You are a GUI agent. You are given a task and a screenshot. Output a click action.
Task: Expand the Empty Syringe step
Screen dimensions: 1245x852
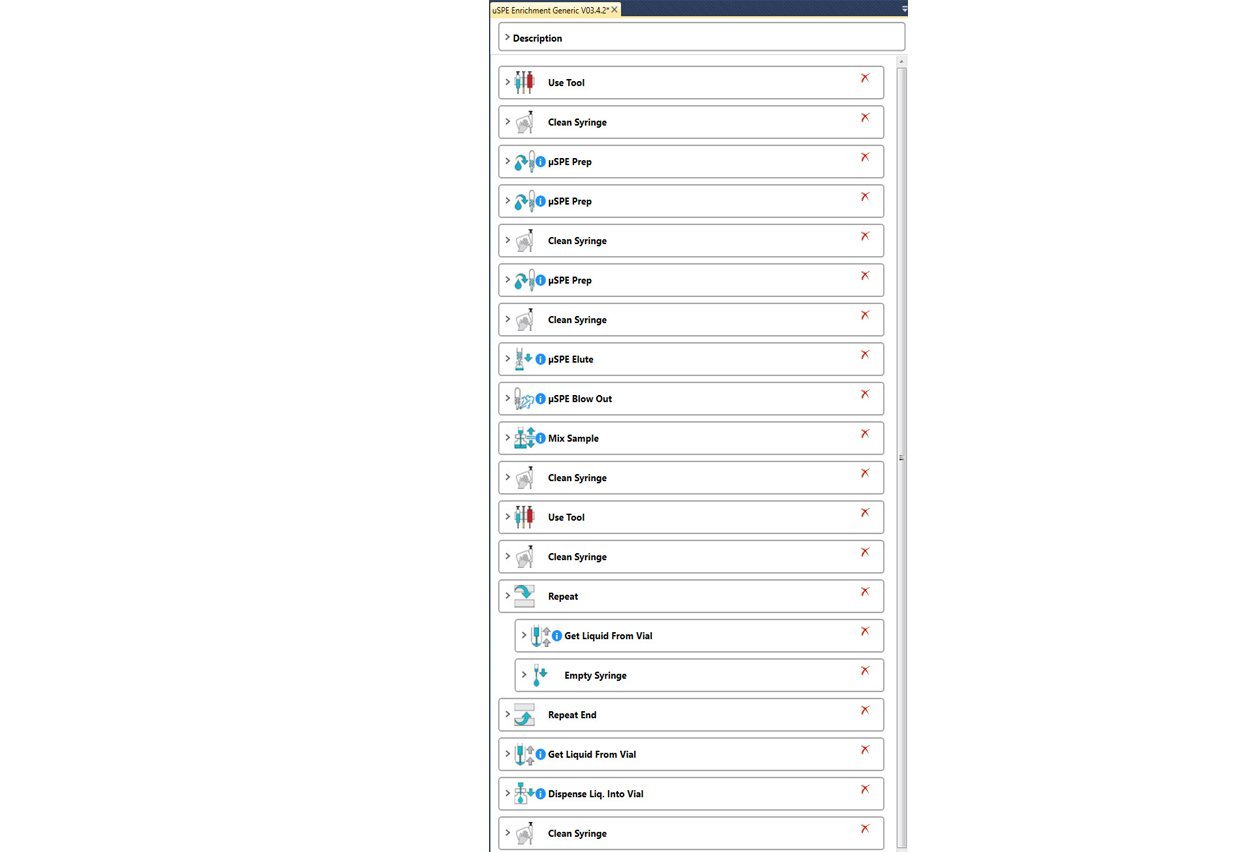point(523,675)
